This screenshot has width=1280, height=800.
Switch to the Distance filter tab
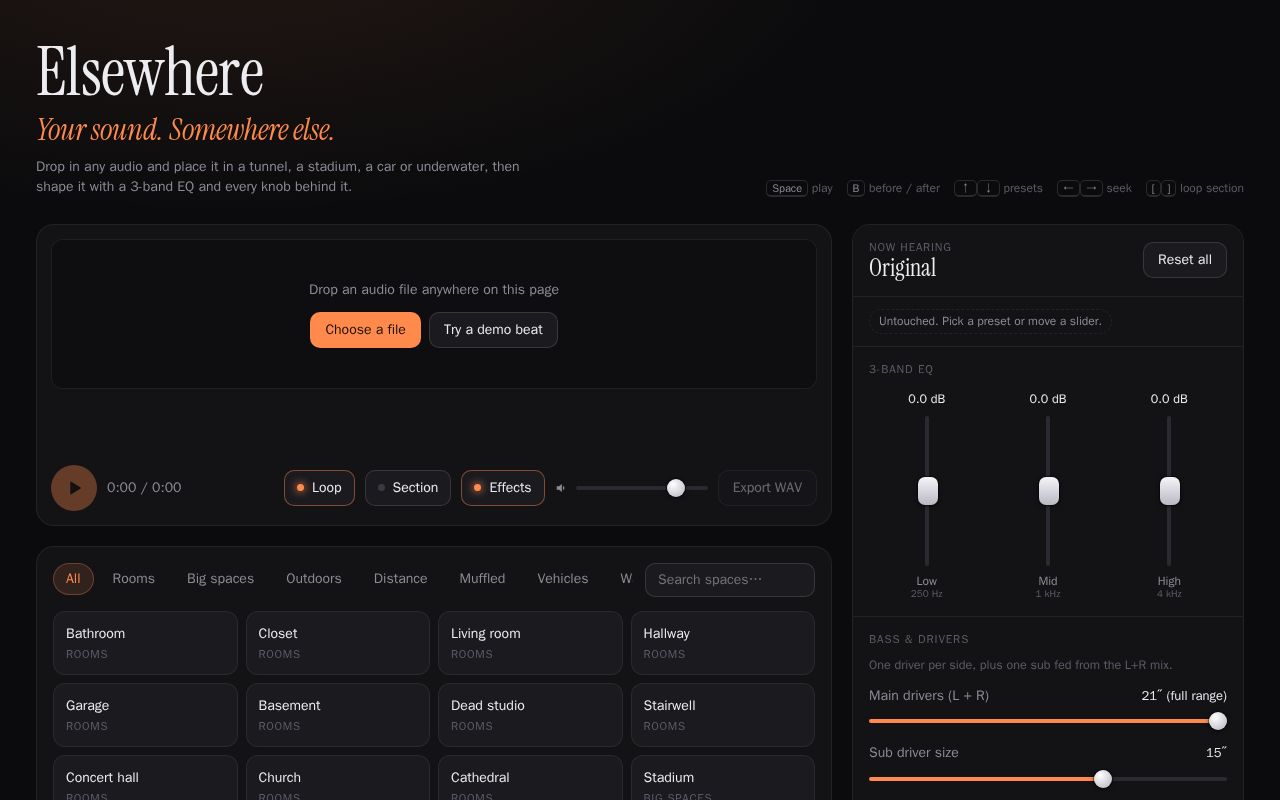point(401,579)
